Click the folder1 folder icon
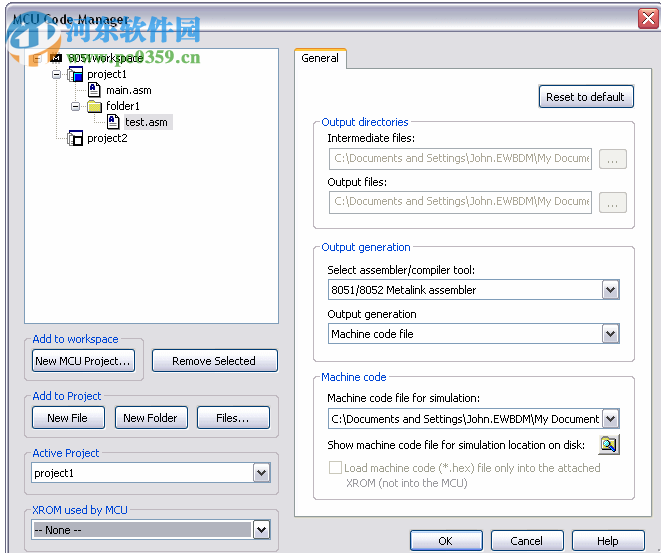Viewport: 661px width, 553px height. (x=94, y=106)
